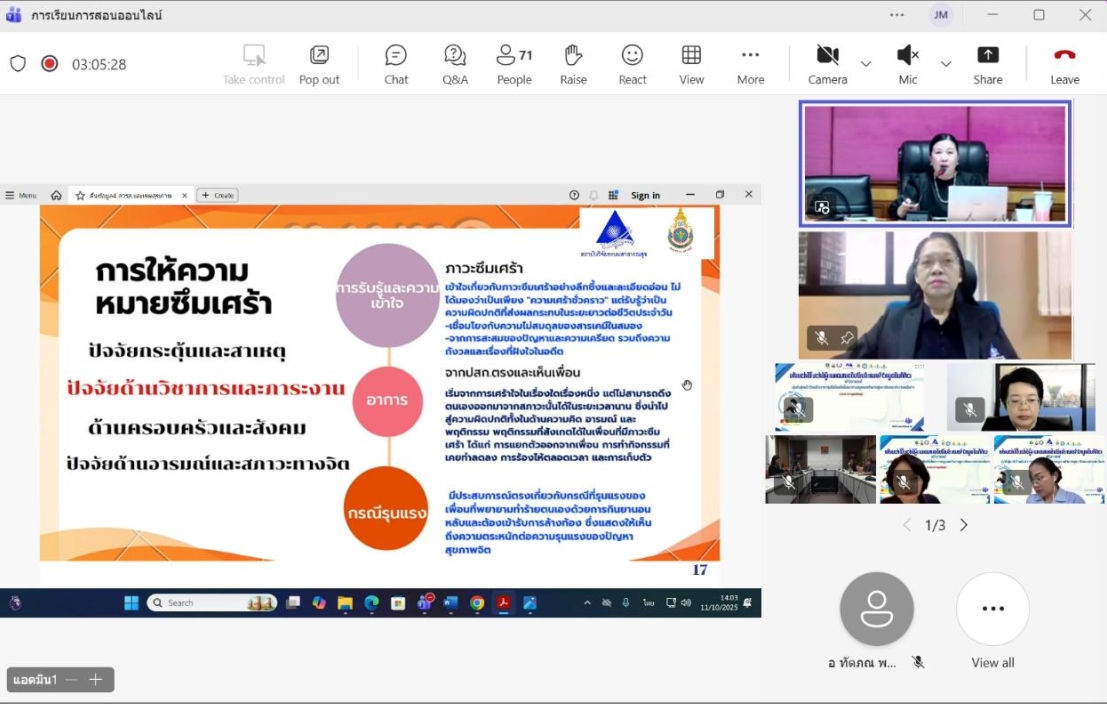Click the Share screen icon
The height and width of the screenshot is (704, 1107).
987,64
